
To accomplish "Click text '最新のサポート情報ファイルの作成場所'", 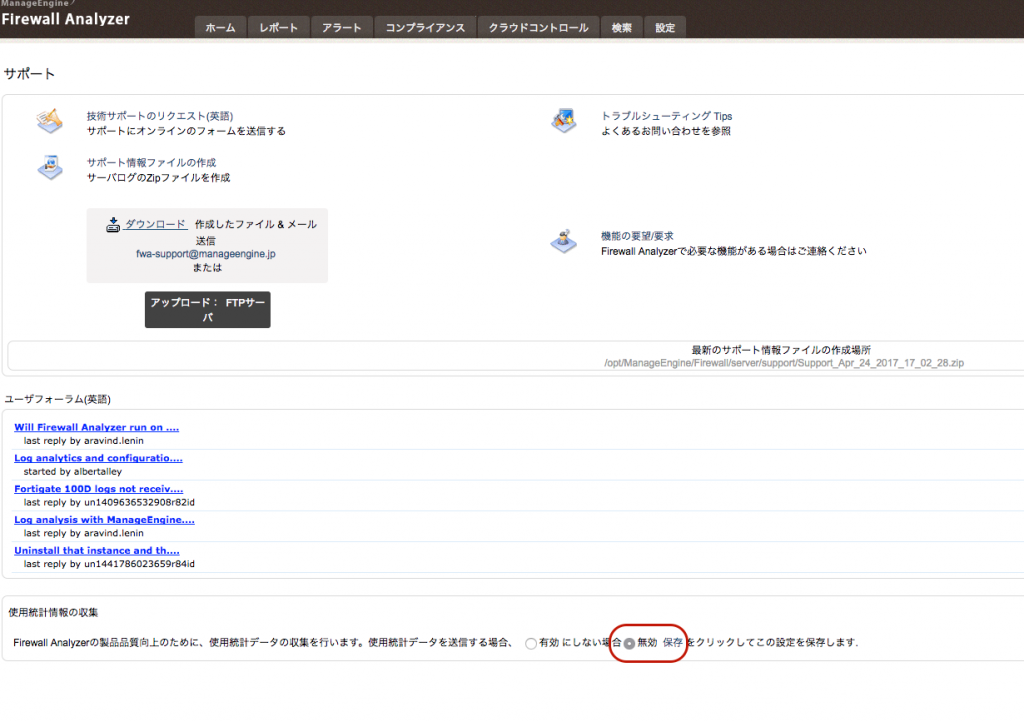I will tap(781, 350).
